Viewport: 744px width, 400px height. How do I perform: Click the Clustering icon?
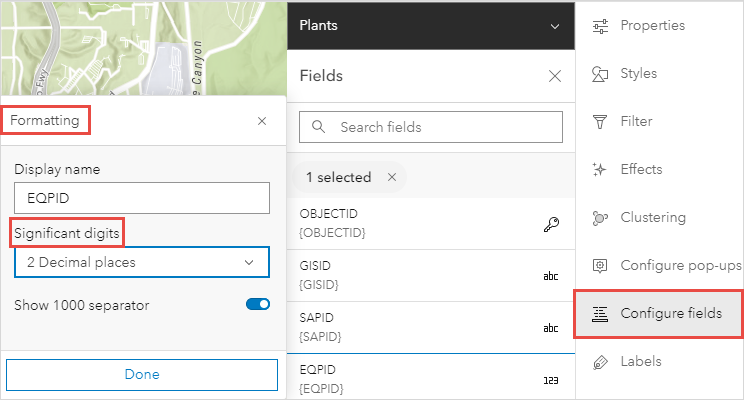coord(601,218)
